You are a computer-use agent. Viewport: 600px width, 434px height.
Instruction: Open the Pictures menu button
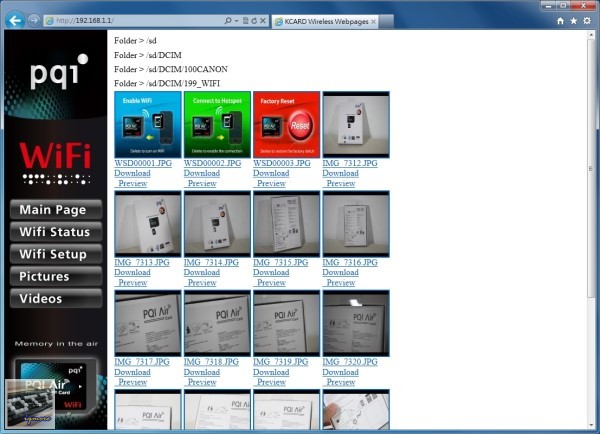tap(56, 276)
